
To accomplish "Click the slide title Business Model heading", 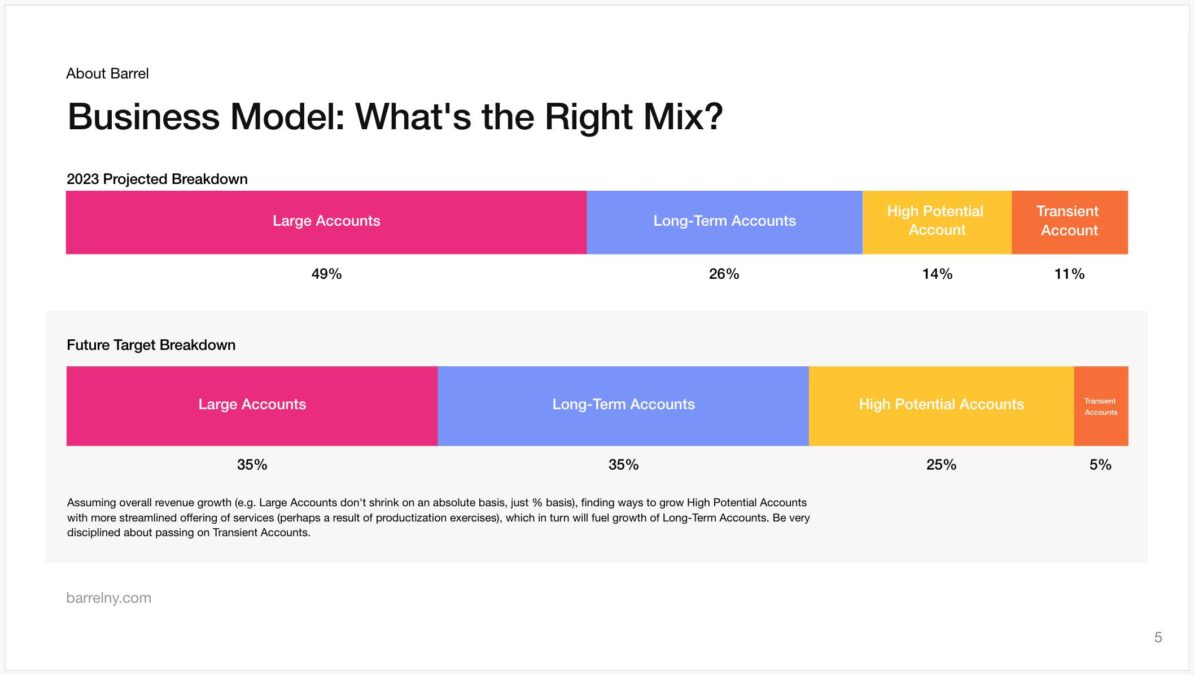I will pyautogui.click(x=394, y=117).
